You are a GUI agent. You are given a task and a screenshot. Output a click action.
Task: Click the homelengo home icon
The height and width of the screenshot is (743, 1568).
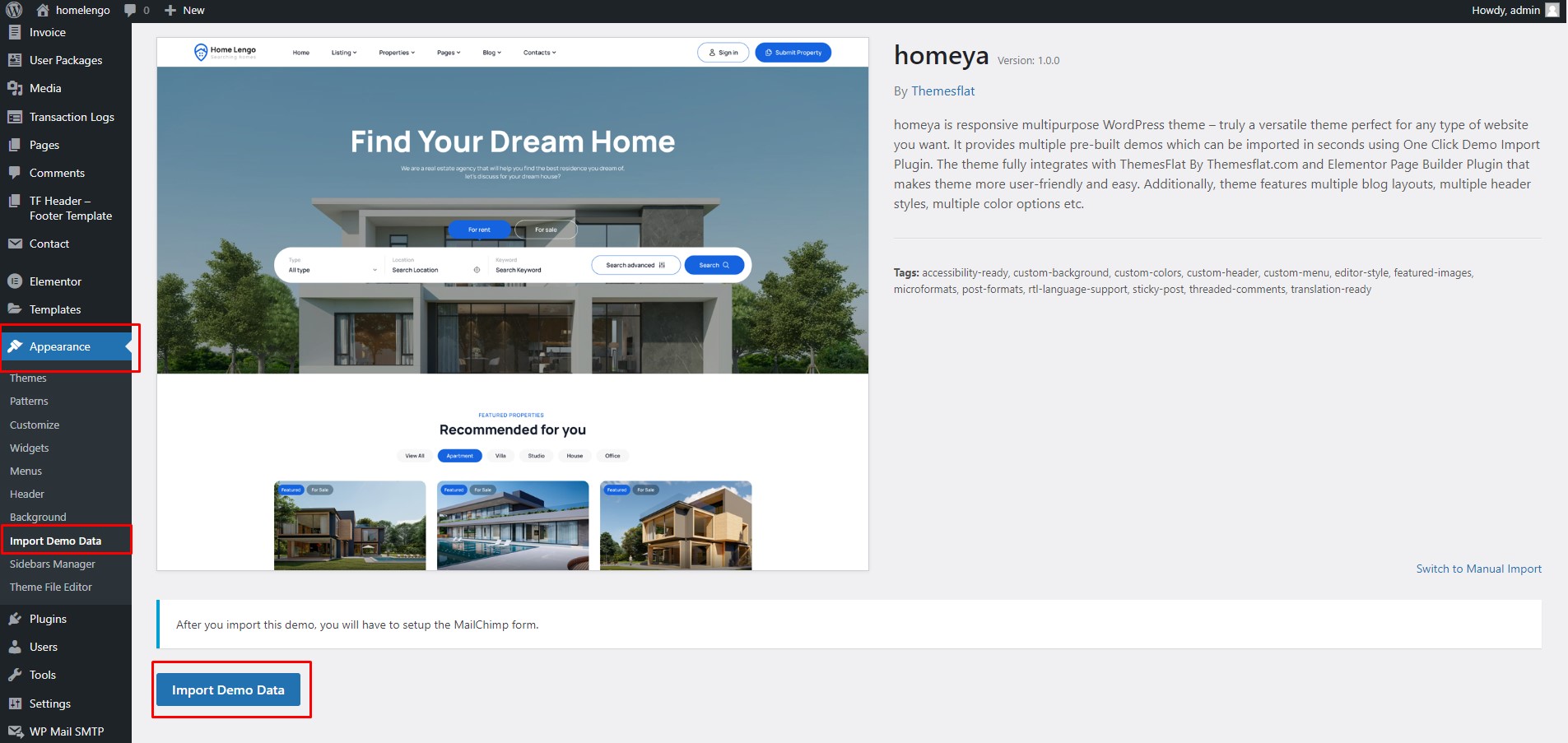43,10
